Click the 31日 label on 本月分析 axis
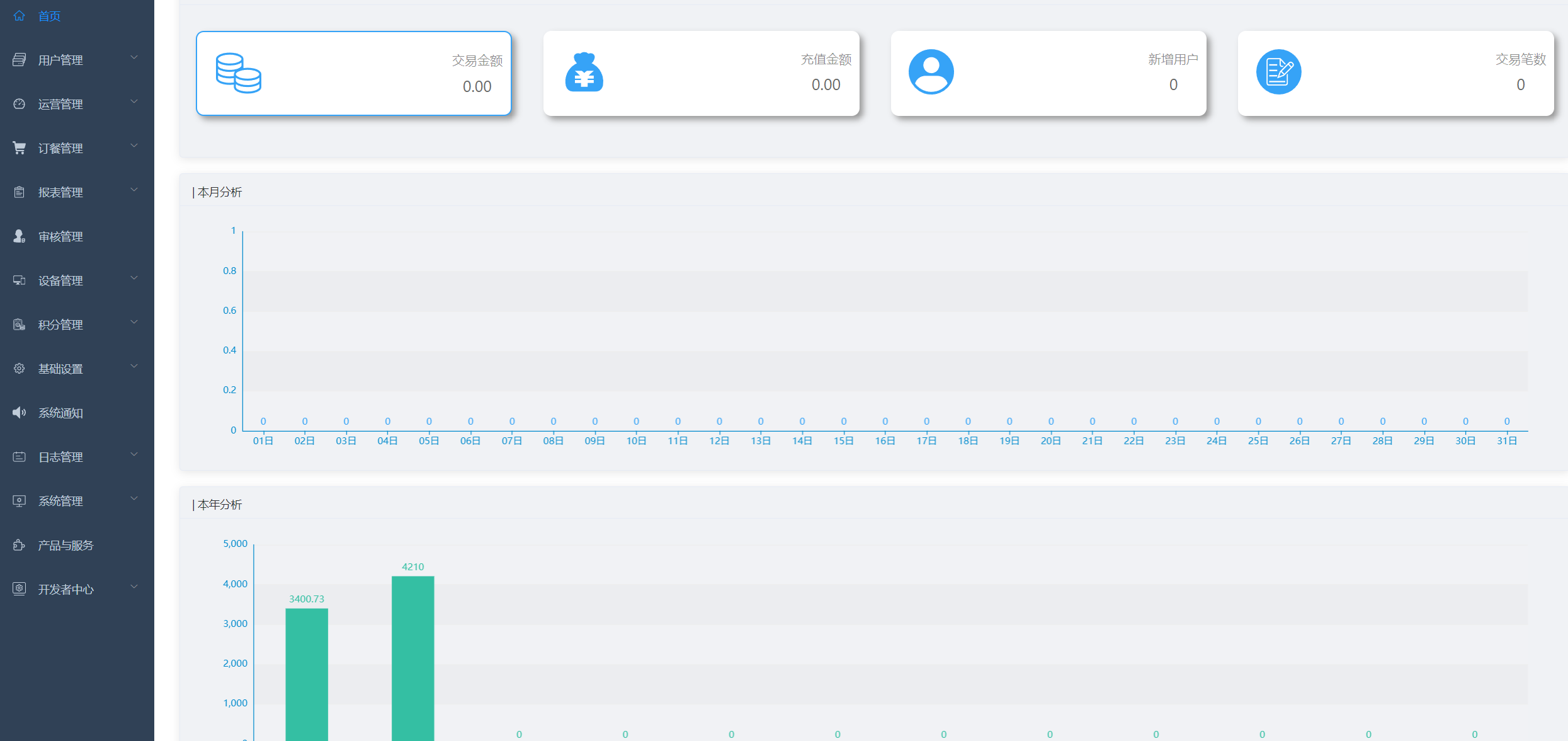1568x741 pixels. [1507, 440]
